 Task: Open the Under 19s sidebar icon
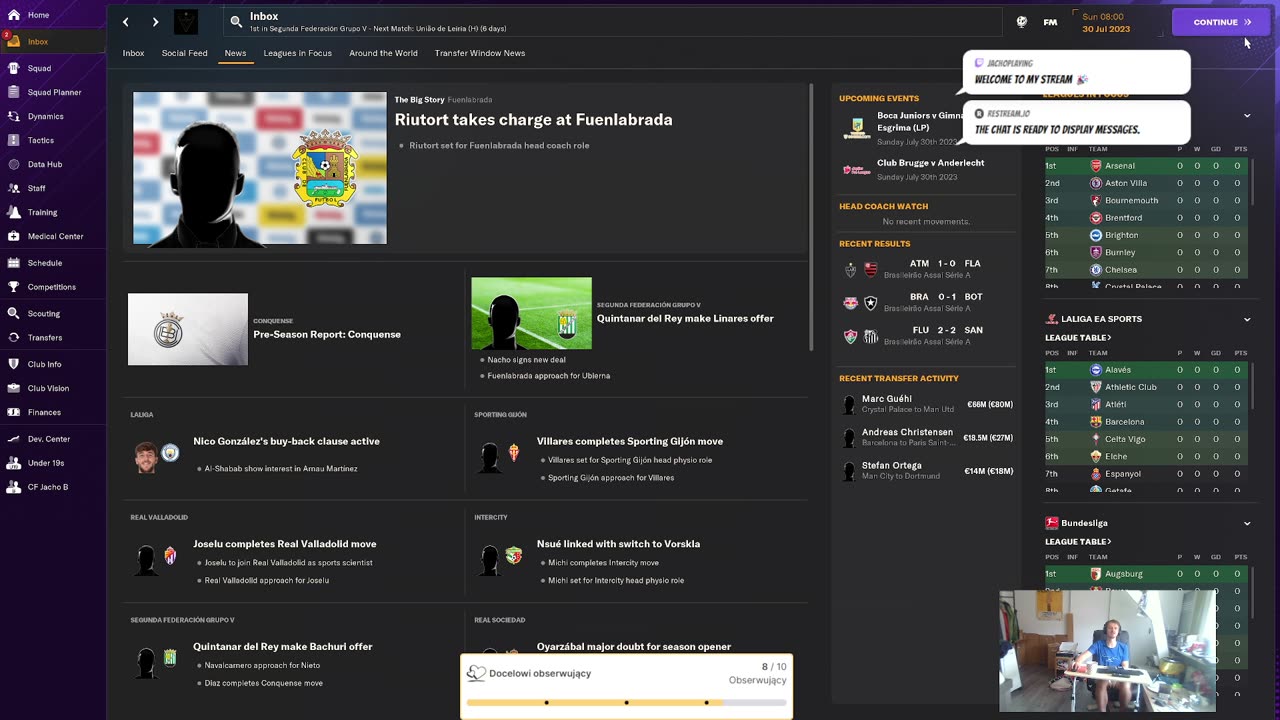pos(14,463)
